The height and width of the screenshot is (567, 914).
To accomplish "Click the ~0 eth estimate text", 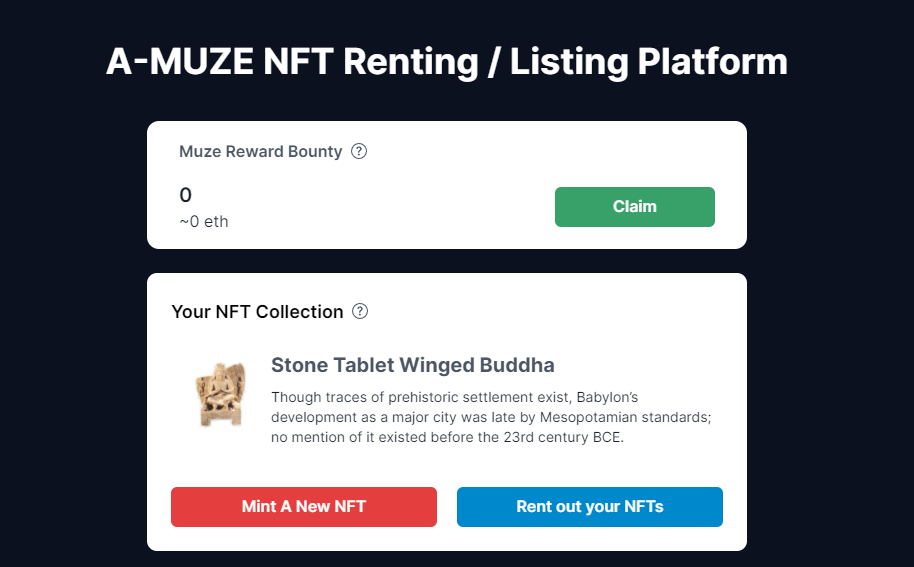I will coord(203,221).
